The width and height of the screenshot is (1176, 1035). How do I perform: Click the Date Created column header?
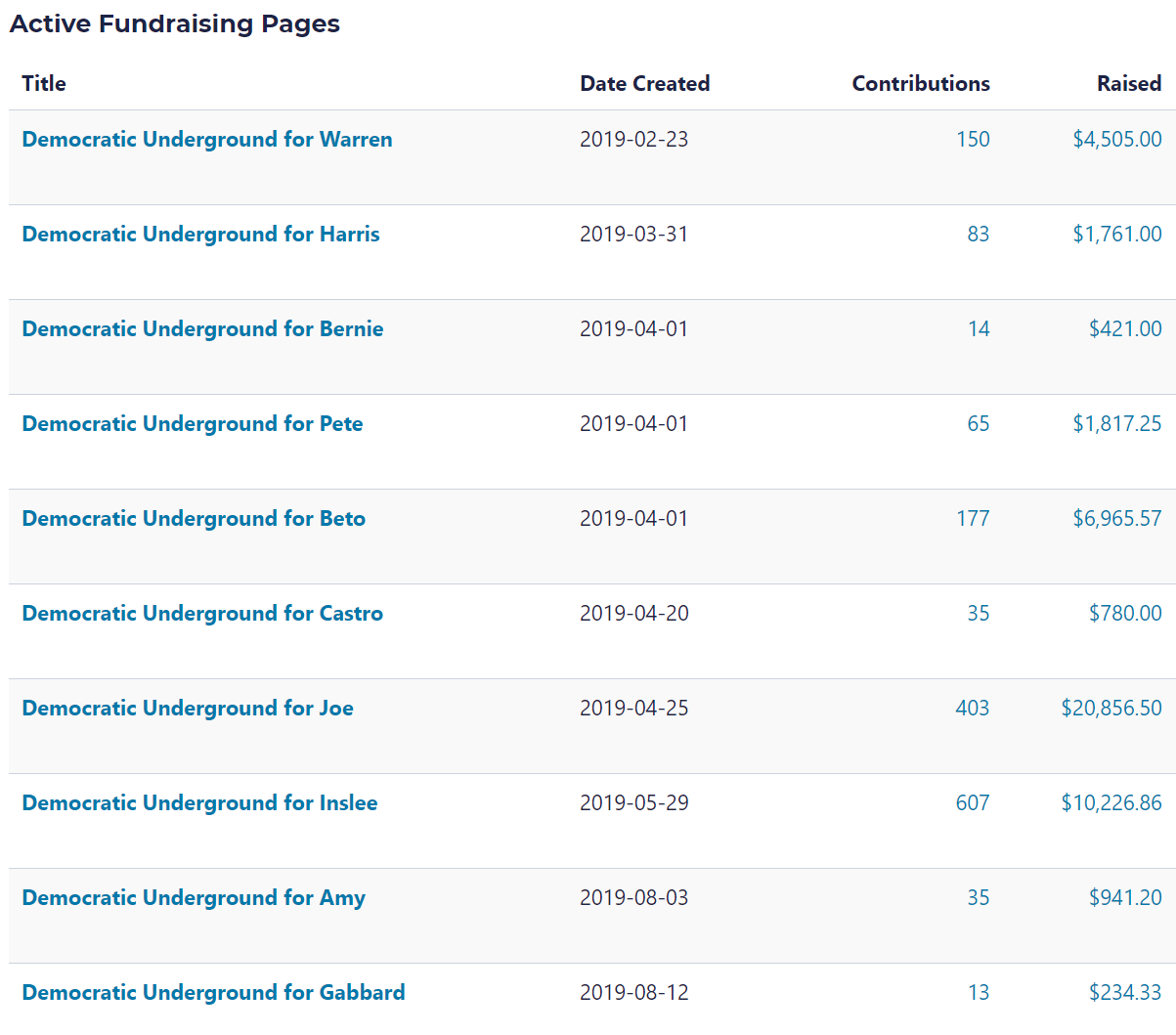click(644, 84)
